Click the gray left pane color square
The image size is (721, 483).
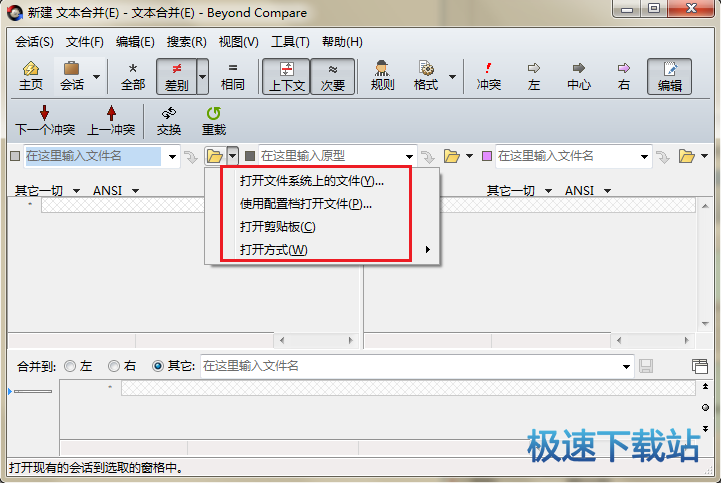(x=15, y=156)
